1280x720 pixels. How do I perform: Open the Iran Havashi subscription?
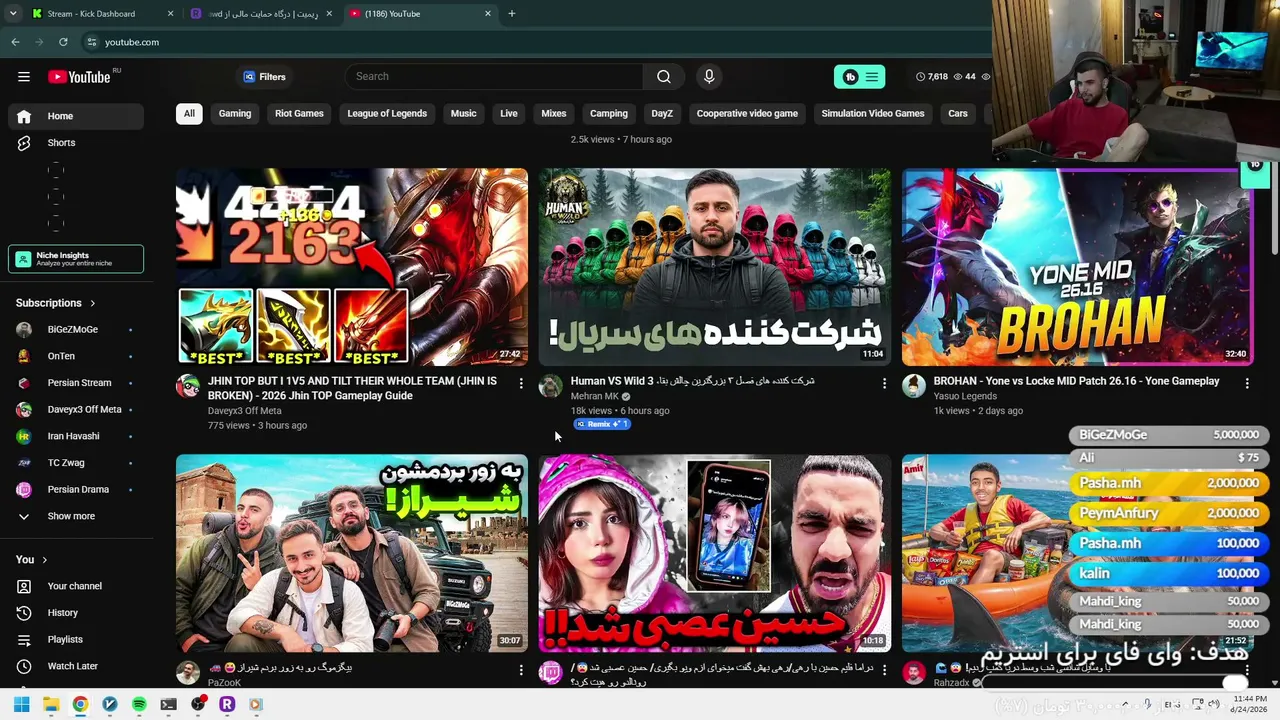point(76,436)
